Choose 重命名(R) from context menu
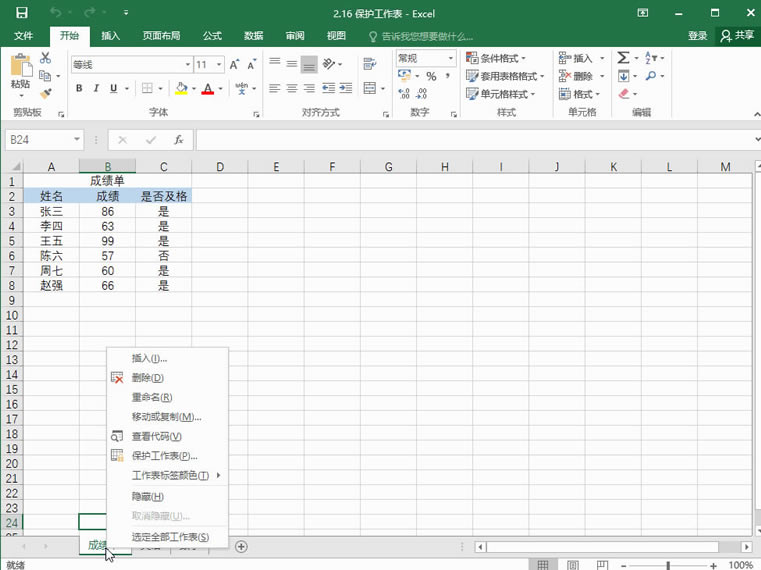 pyautogui.click(x=167, y=397)
